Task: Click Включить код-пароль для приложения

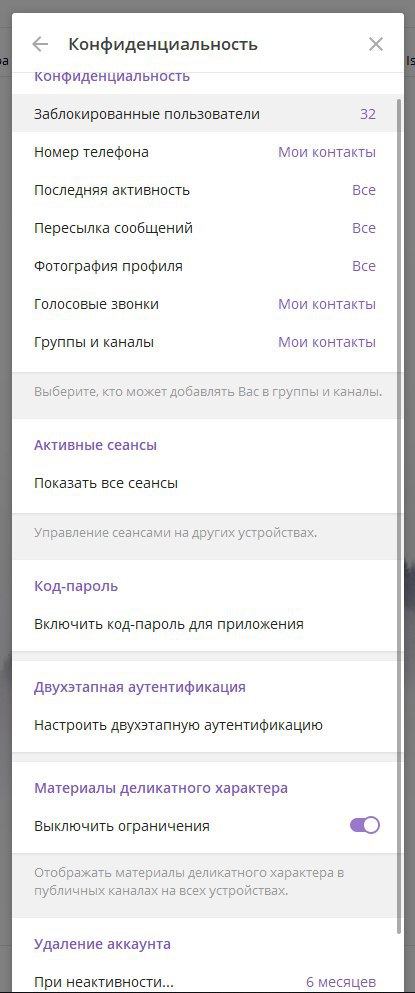Action: 207,624
